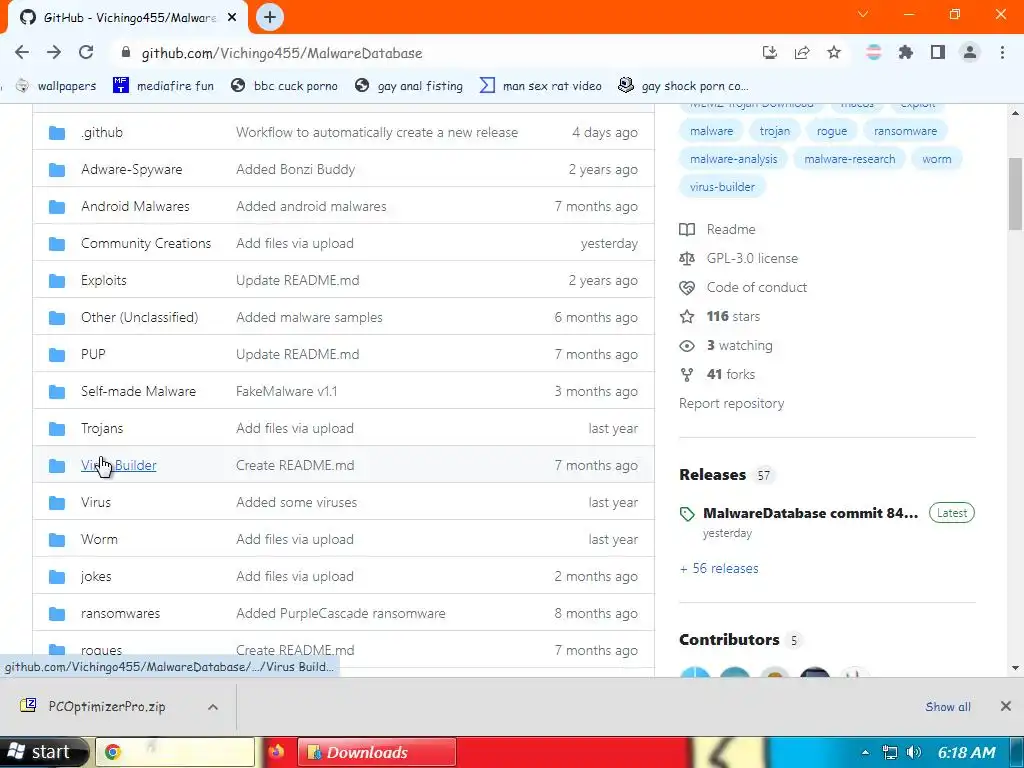Go back with the browser back arrow
Screen dimensions: 1024x768
[22, 52]
